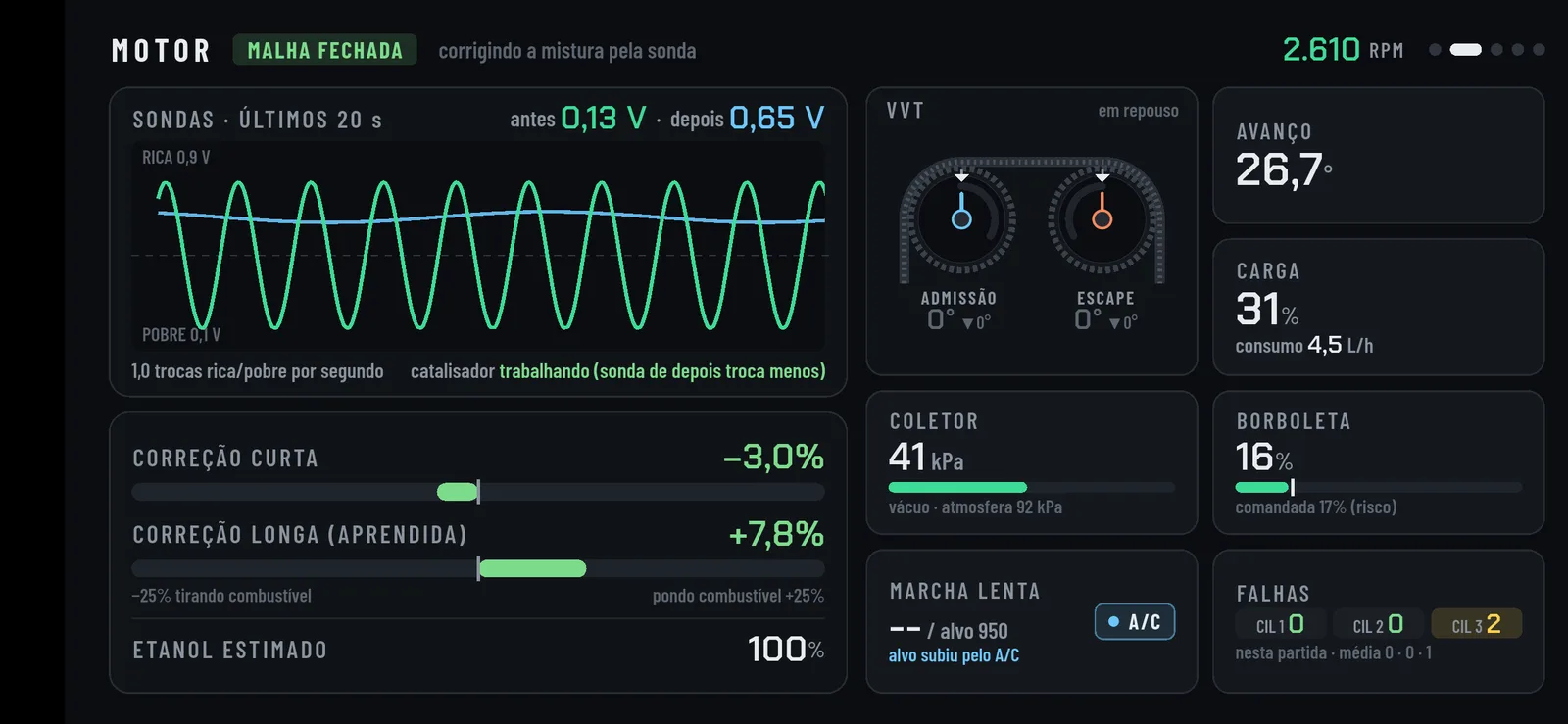Image resolution: width=1568 pixels, height=724 pixels.
Task: Select the CIL 2 misfire counter chip
Action: pos(1378,624)
